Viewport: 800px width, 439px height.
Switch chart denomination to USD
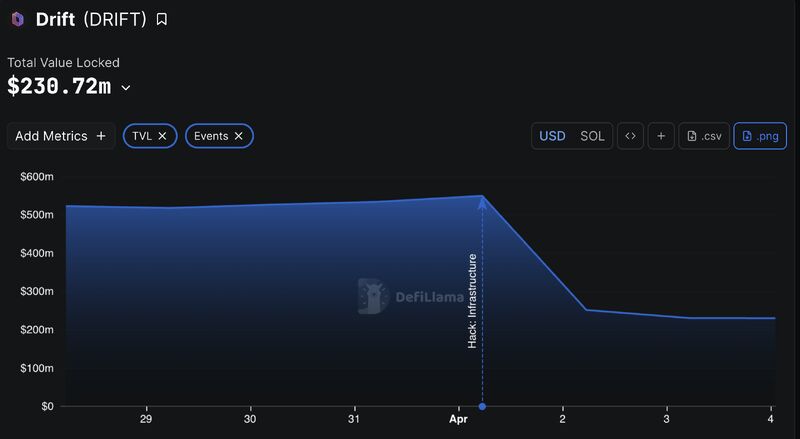tap(552, 136)
